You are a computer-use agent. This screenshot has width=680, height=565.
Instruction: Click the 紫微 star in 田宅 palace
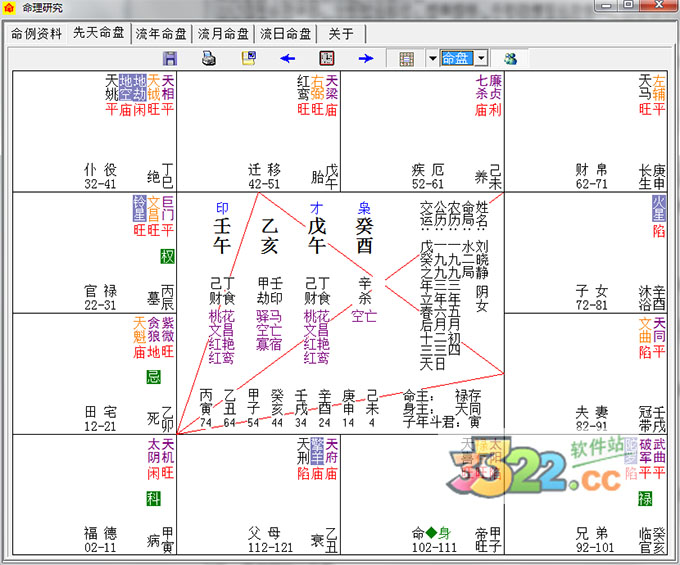pos(167,330)
